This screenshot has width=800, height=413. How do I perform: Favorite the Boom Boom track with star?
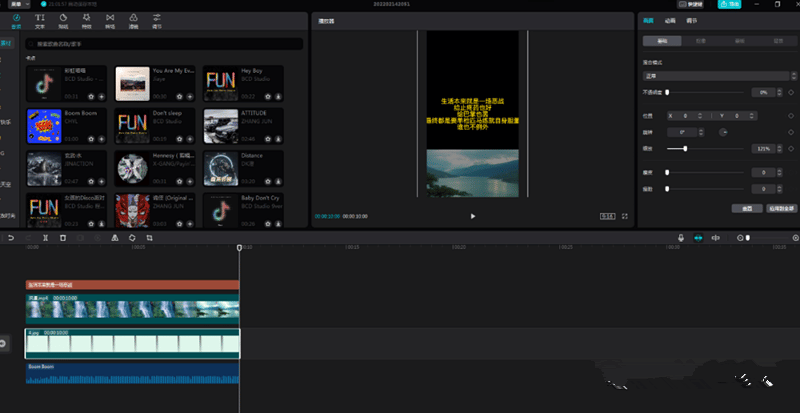click(91, 140)
